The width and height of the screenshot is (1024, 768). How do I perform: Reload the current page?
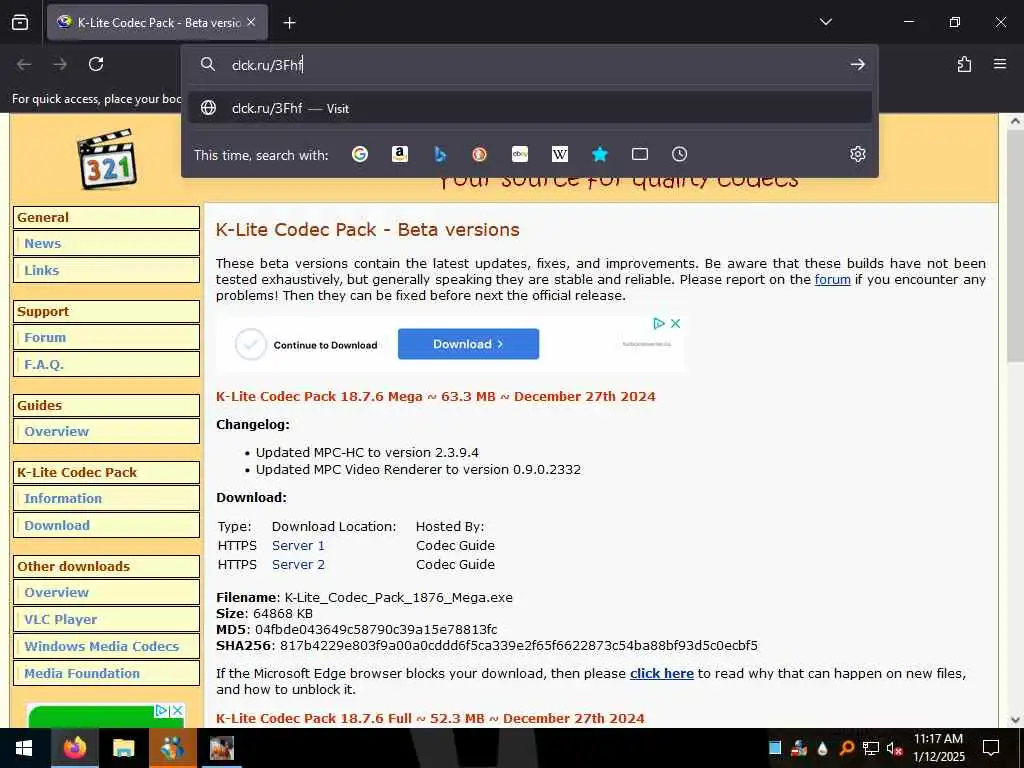96,64
